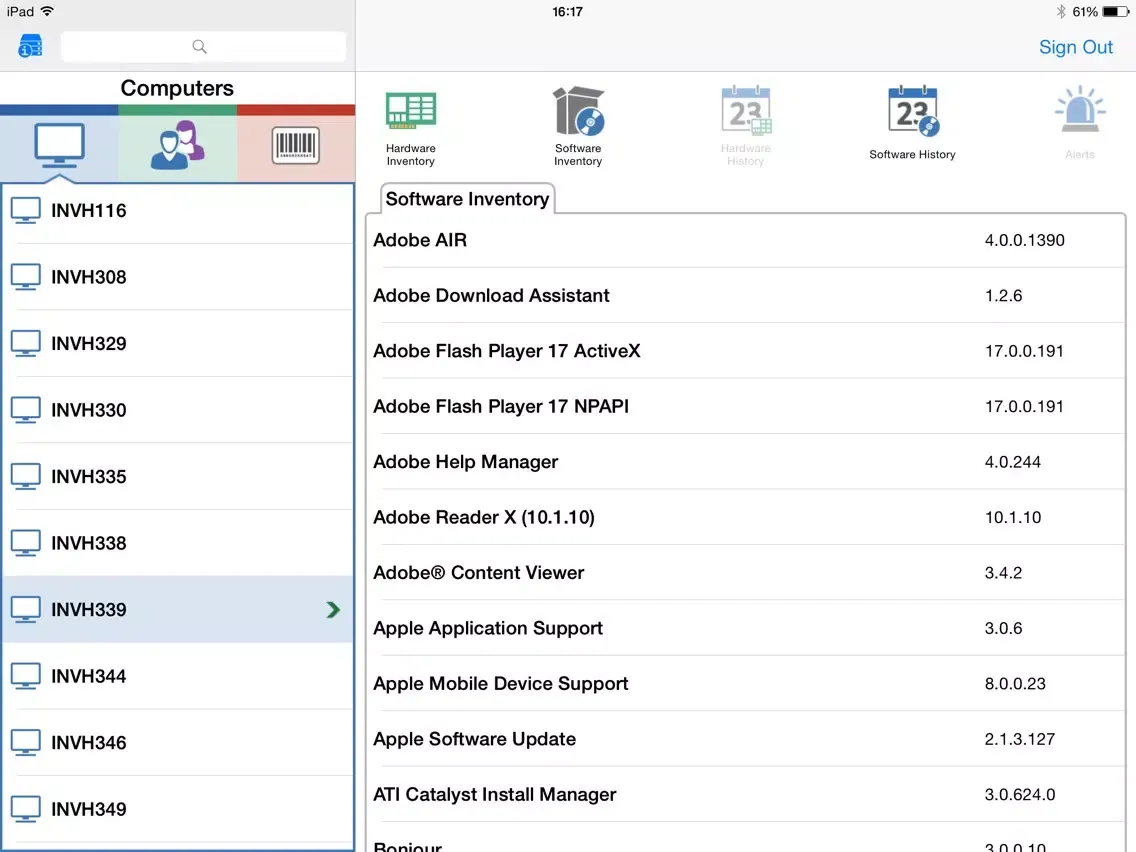Tap the monitor icon next to INVH346

click(x=25, y=743)
